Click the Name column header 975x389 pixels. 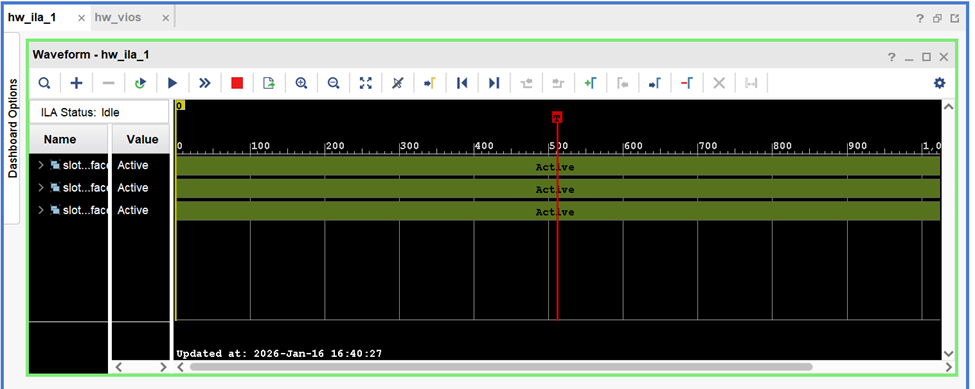click(x=68, y=139)
